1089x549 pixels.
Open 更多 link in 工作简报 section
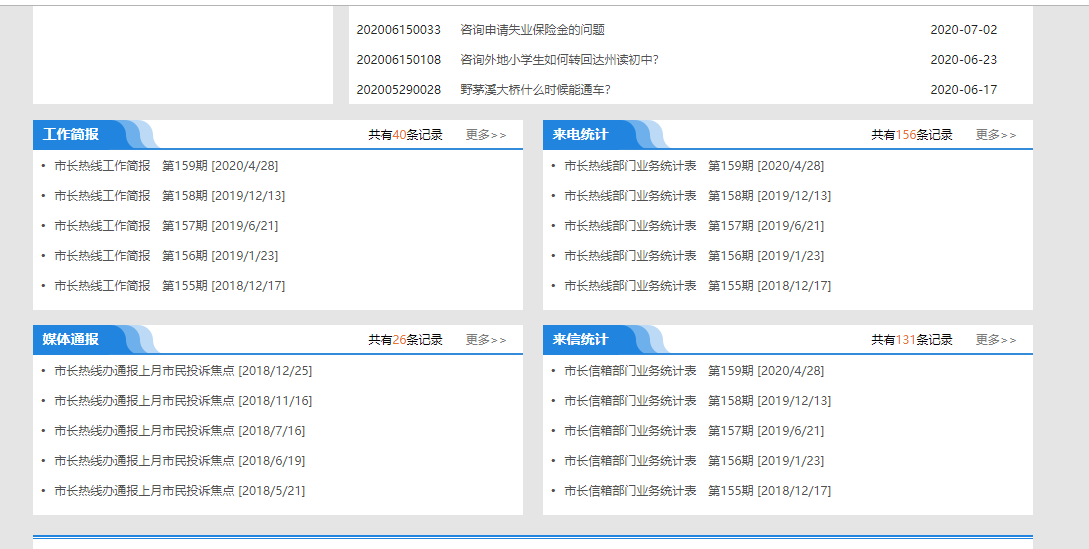point(486,135)
